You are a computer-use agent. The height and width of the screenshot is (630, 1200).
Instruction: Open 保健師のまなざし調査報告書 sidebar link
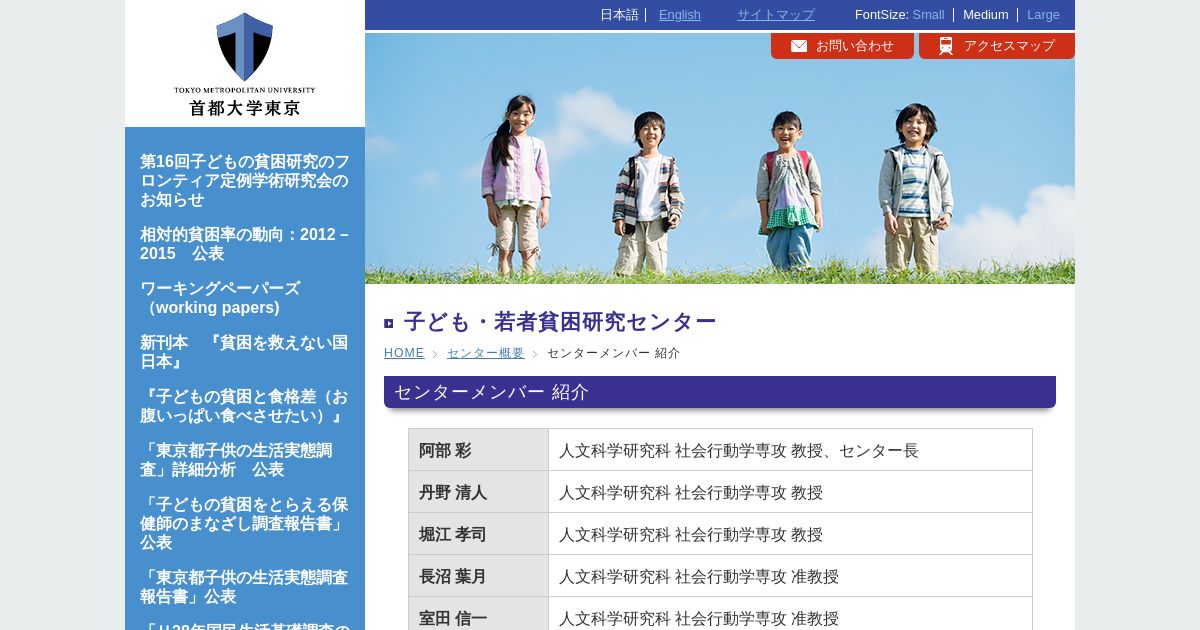tap(245, 523)
